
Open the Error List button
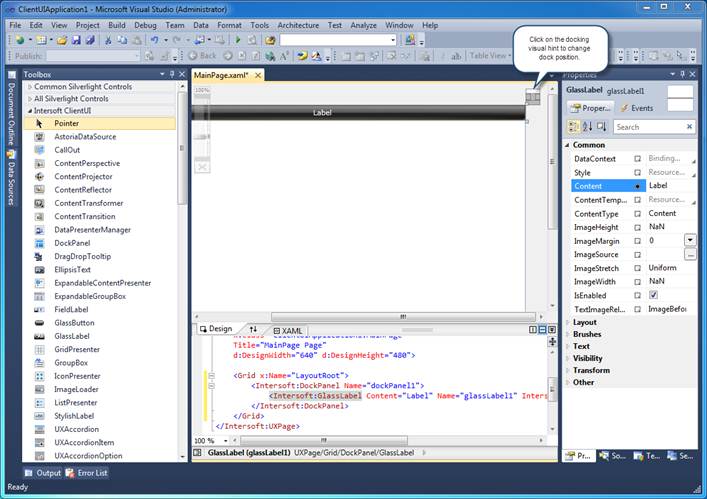(x=87, y=473)
